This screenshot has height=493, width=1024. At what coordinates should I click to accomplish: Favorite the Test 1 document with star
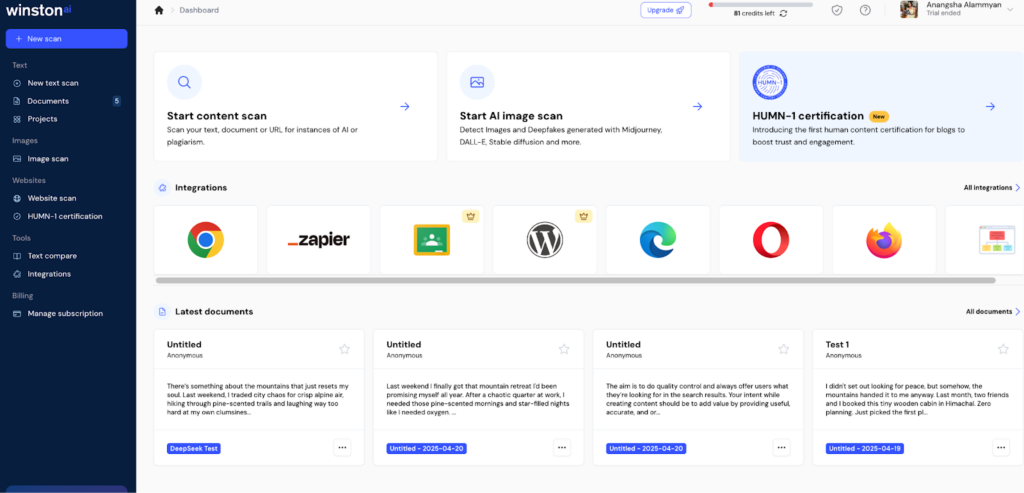click(x=1003, y=349)
